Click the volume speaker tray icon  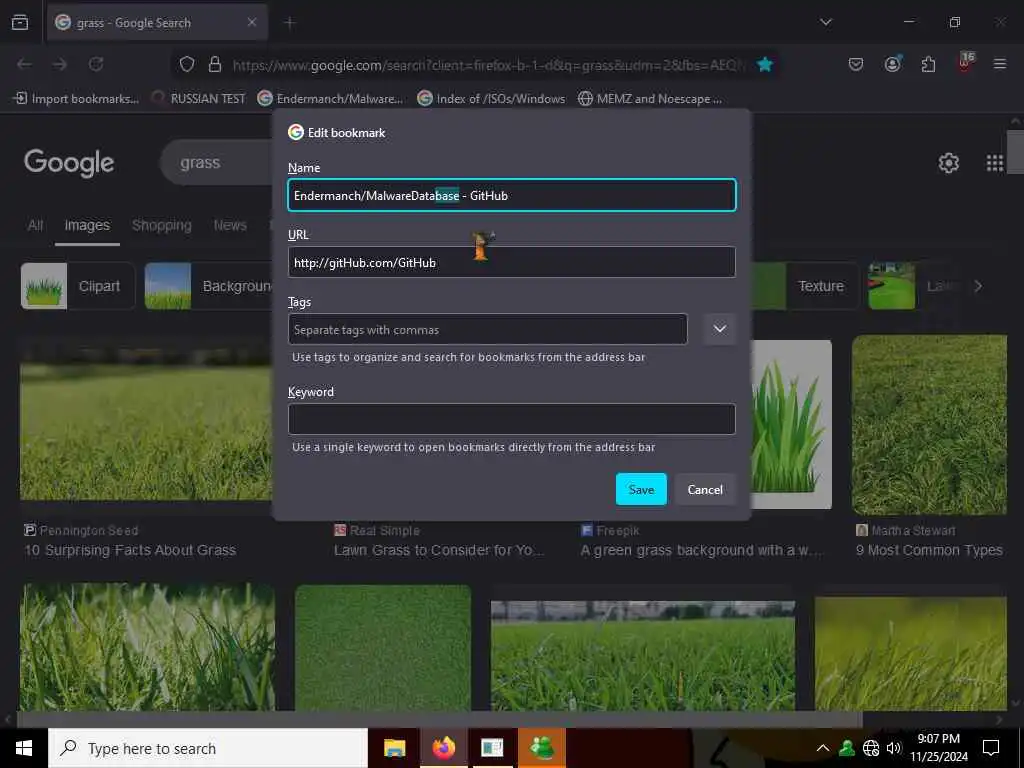(893, 748)
